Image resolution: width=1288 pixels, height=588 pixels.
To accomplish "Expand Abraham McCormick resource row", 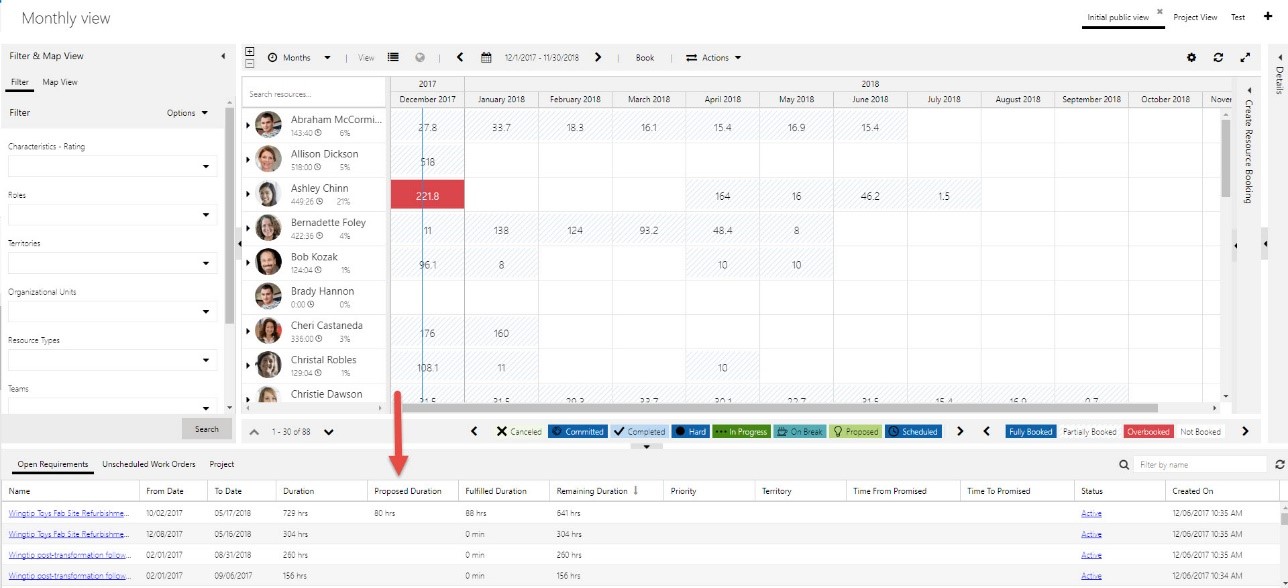I will pyautogui.click(x=248, y=125).
